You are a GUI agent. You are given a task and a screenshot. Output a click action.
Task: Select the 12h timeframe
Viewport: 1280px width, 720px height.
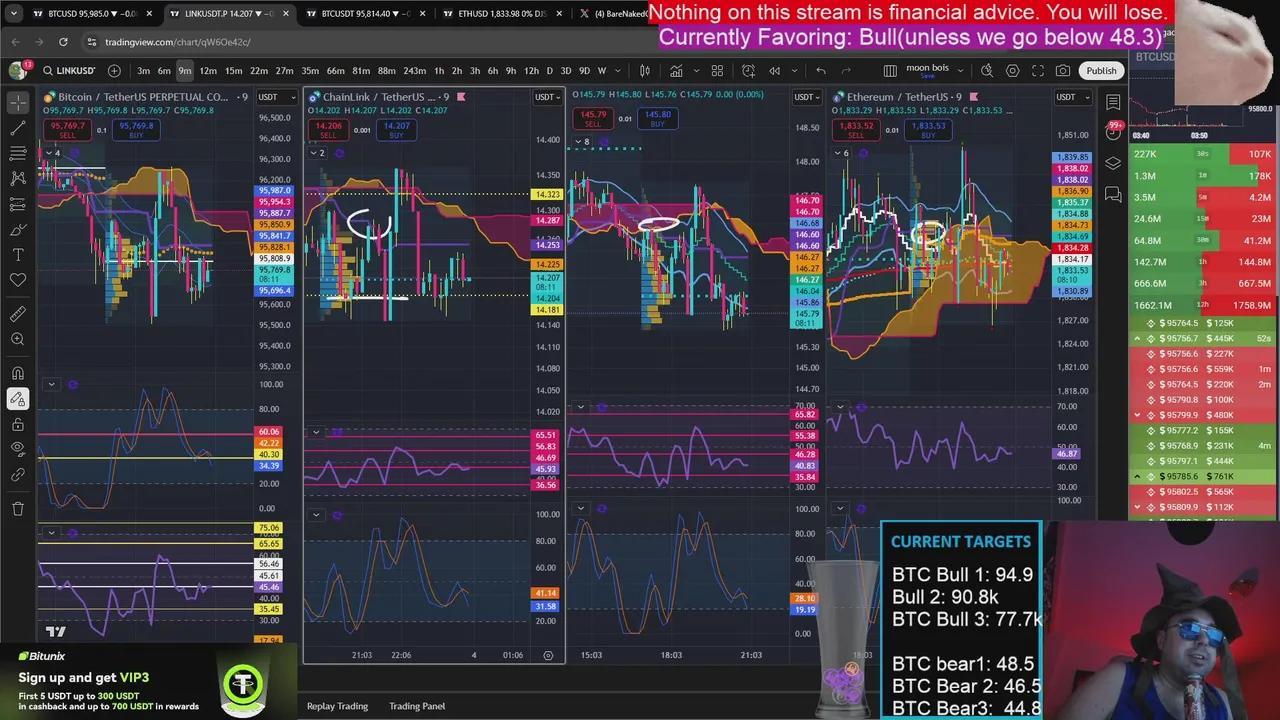pos(531,71)
